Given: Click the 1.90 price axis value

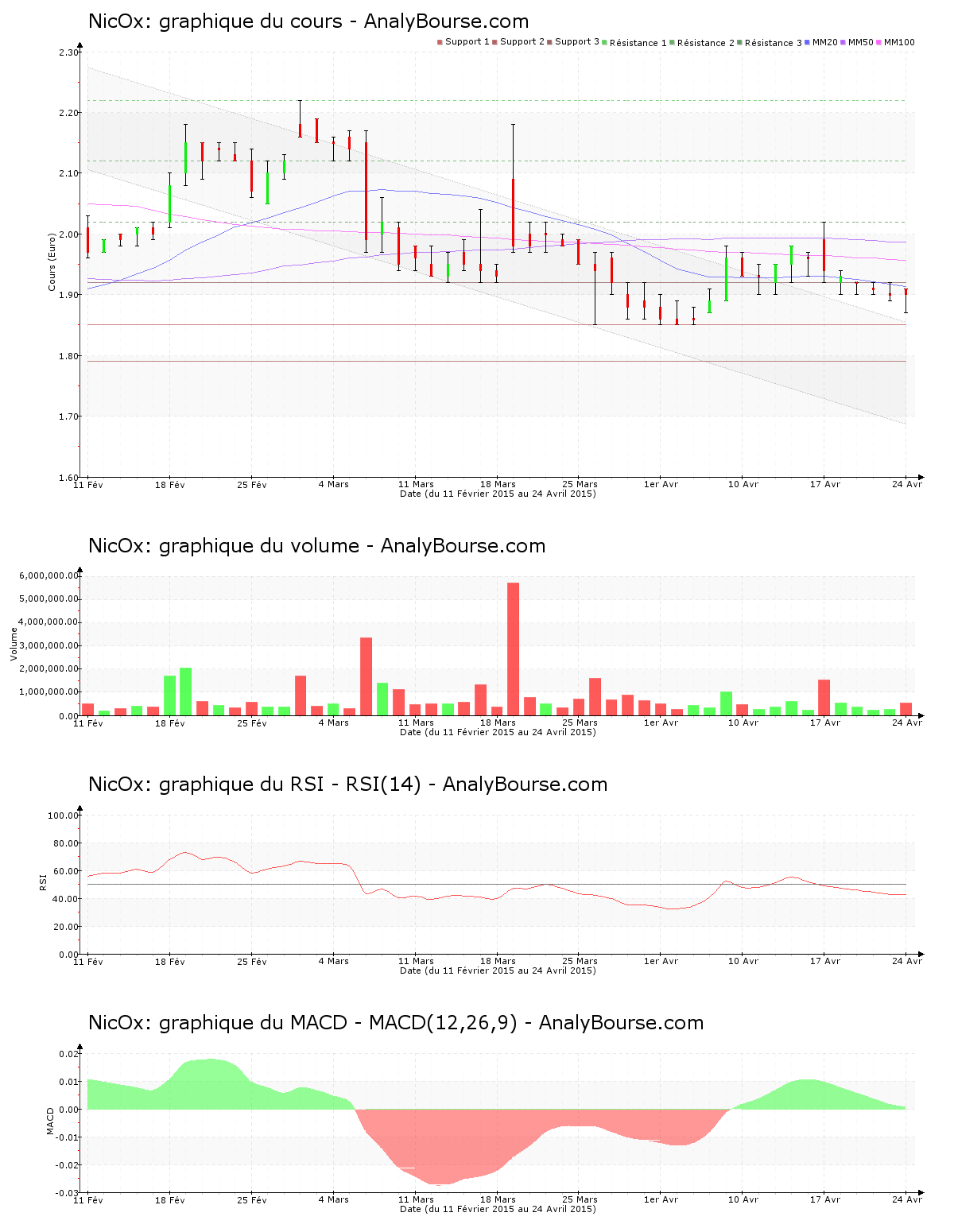Looking at the screenshot, I should click(x=68, y=295).
